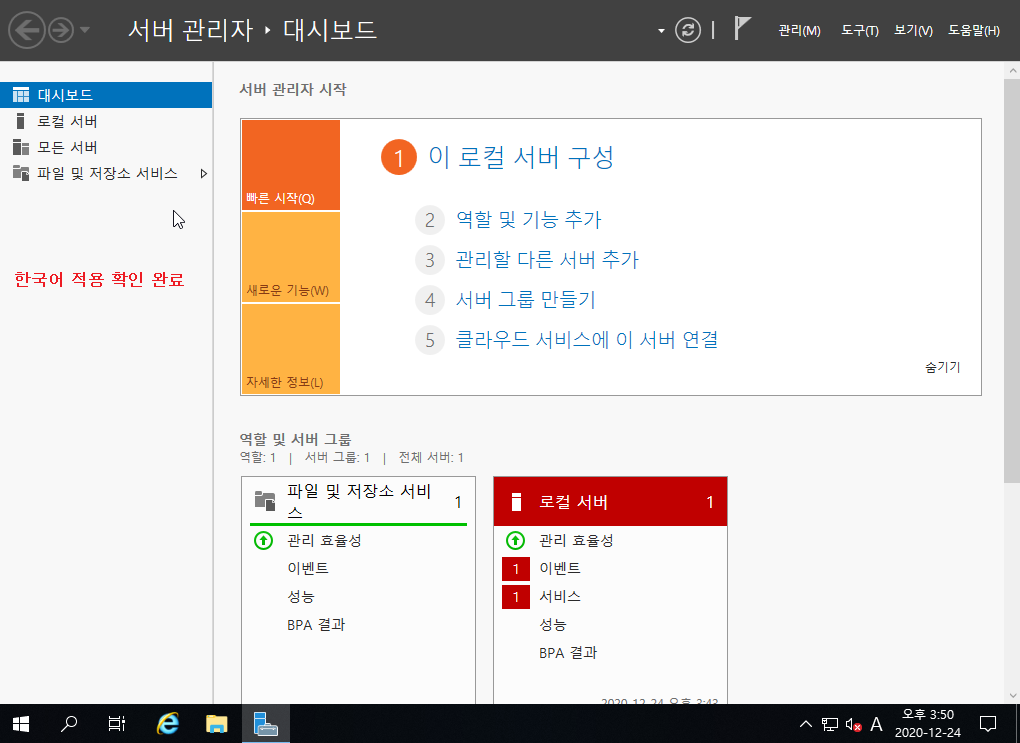Open 클라우드 서비스에 이 서버 연결 link

587,340
